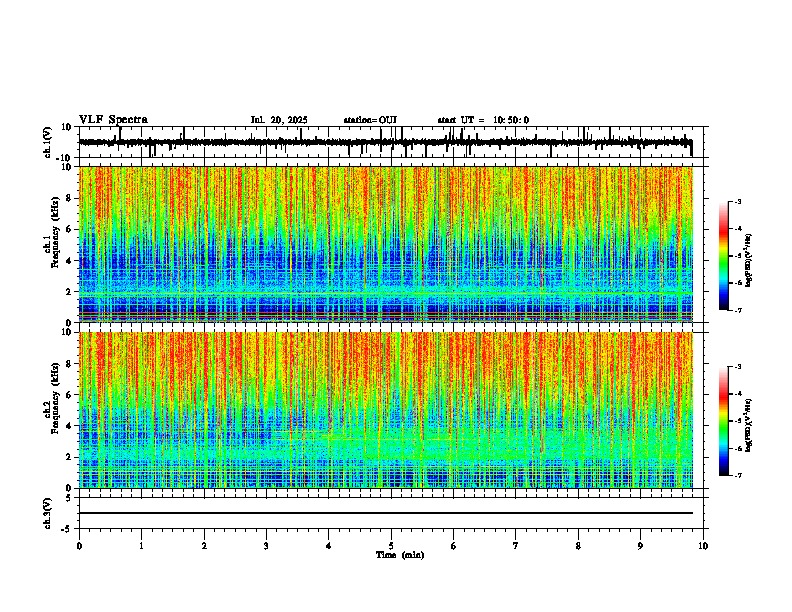Click the "station=OUJ" label
This screenshot has width=792, height=612.
pos(370,120)
